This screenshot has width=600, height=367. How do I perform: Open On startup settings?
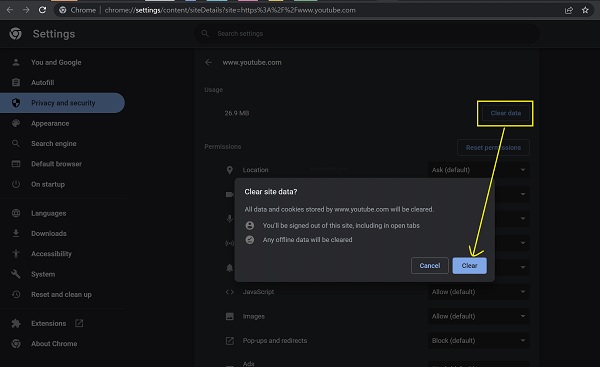[62, 184]
